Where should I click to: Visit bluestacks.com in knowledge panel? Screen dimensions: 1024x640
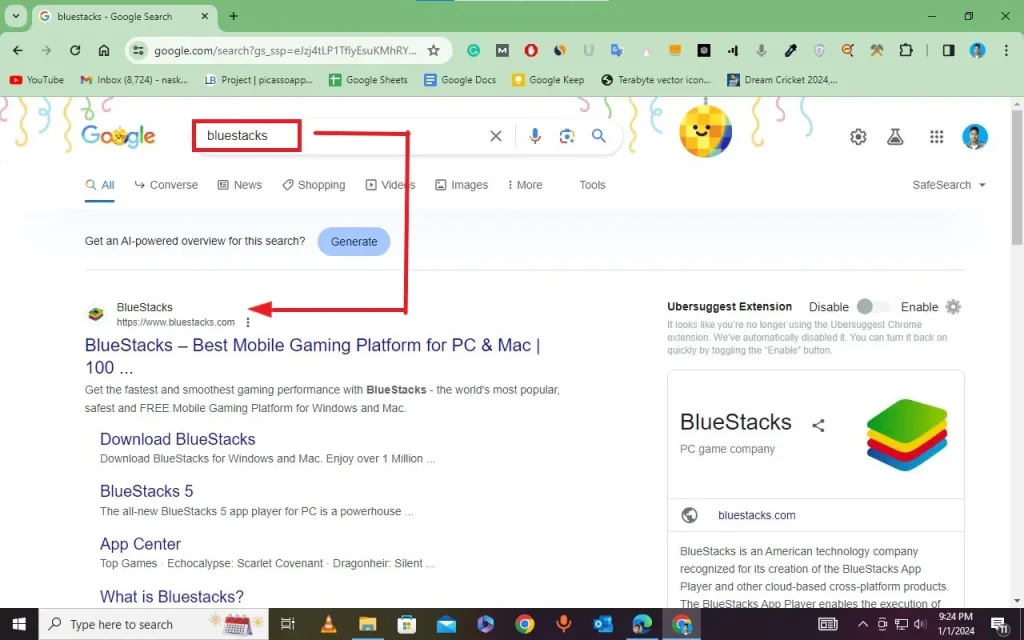756,515
